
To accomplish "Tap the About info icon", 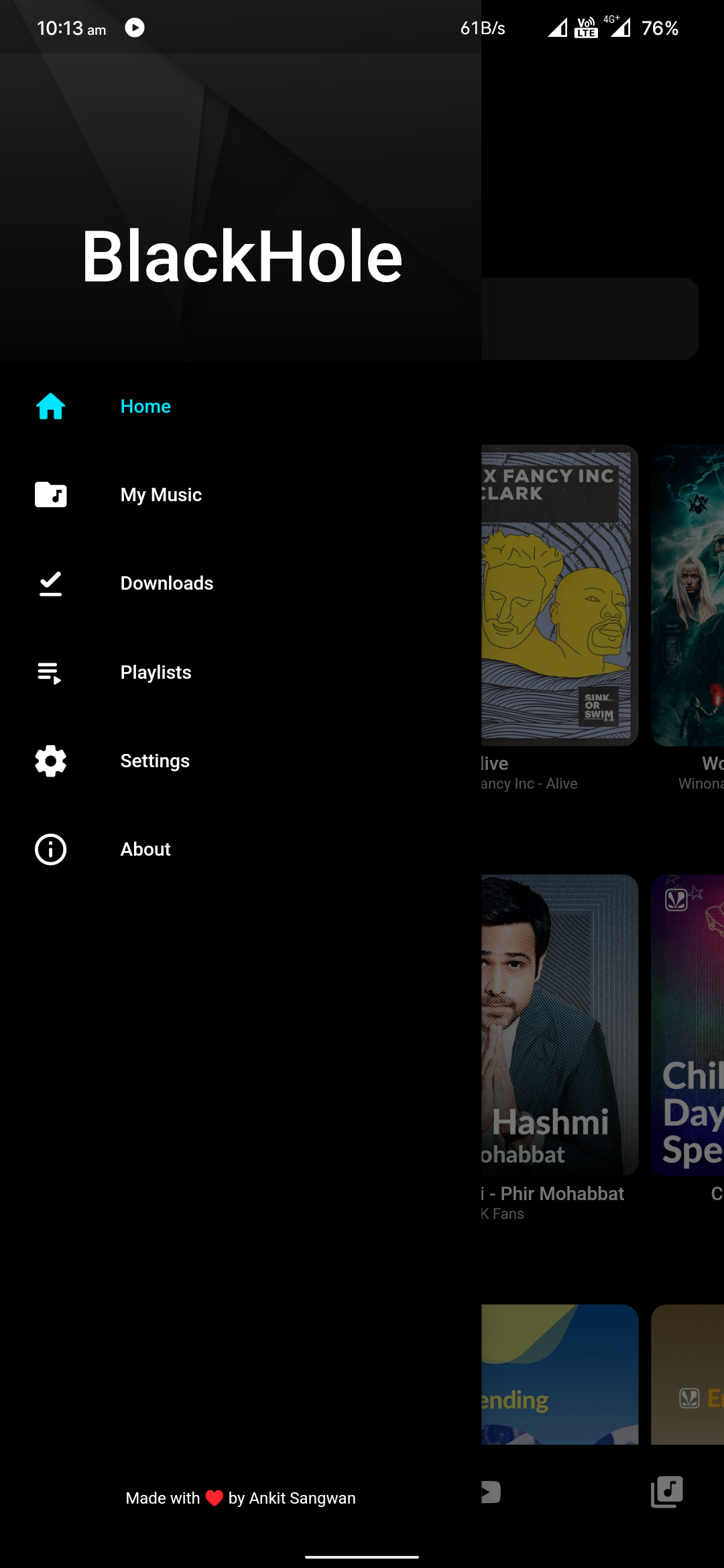I will click(x=50, y=849).
